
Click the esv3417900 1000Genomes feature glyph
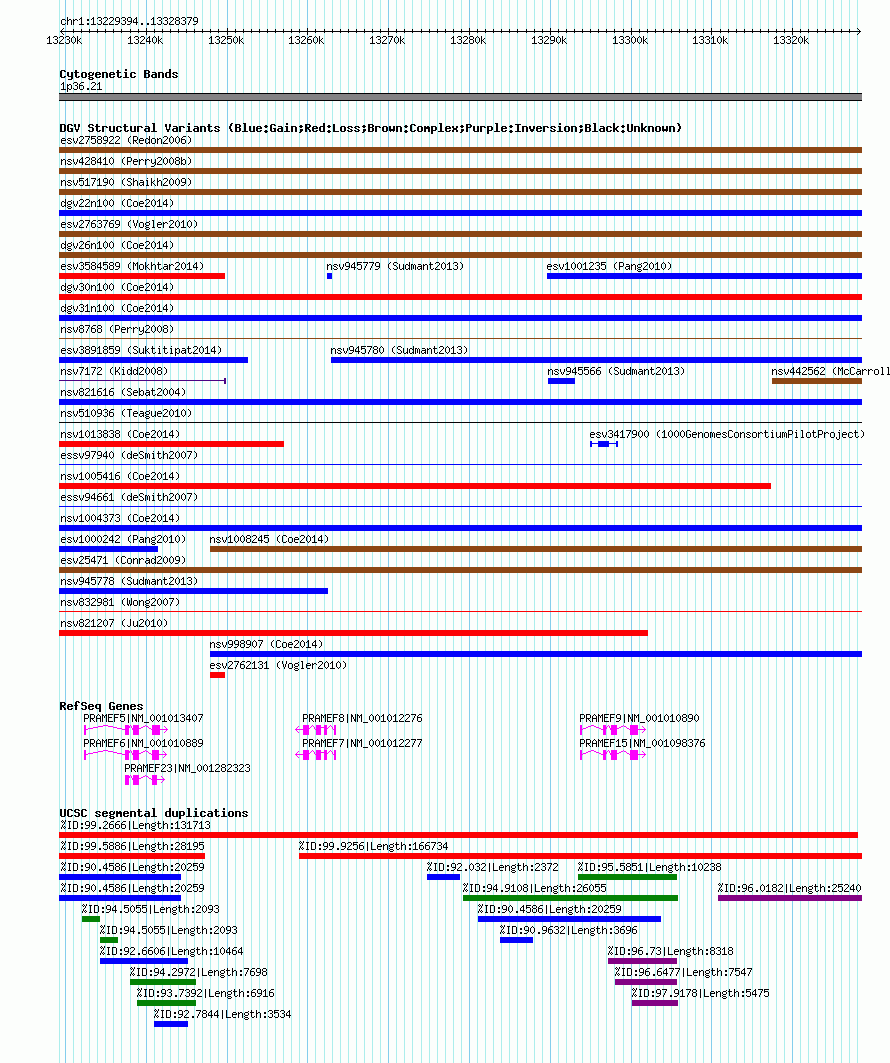click(604, 444)
